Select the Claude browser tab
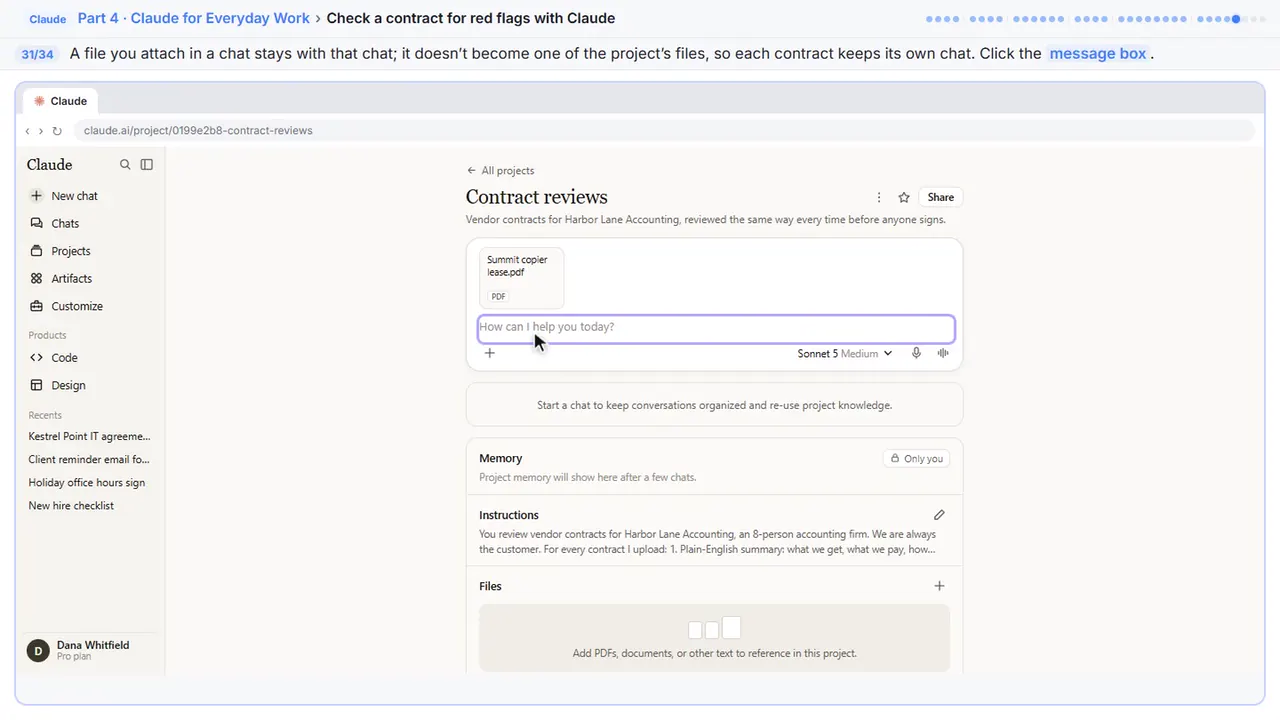Image resolution: width=1280 pixels, height=720 pixels. 61,101
